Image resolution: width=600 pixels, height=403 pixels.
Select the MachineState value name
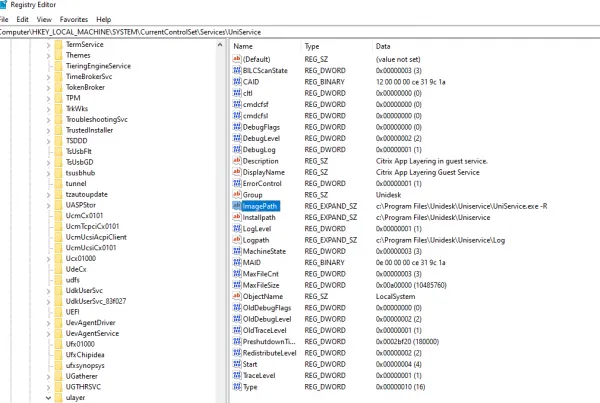tap(264, 251)
